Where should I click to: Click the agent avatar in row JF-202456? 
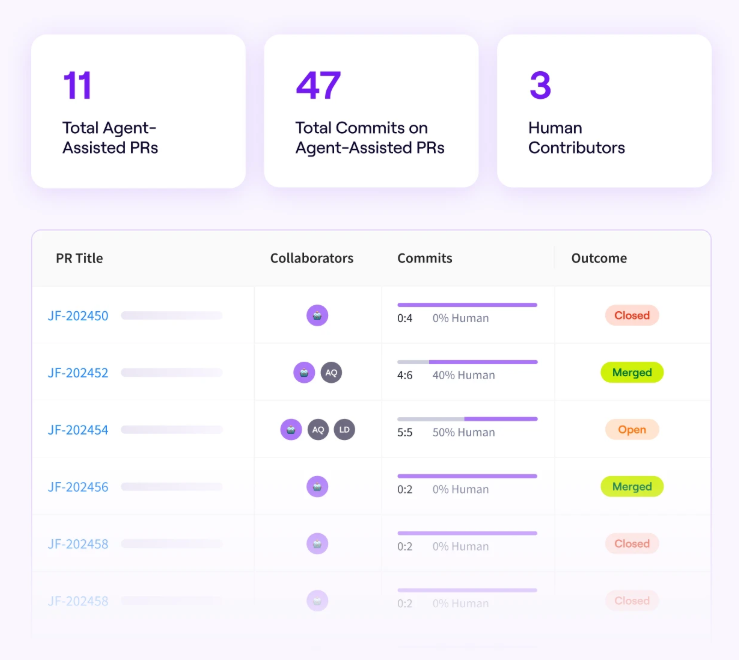coord(317,487)
